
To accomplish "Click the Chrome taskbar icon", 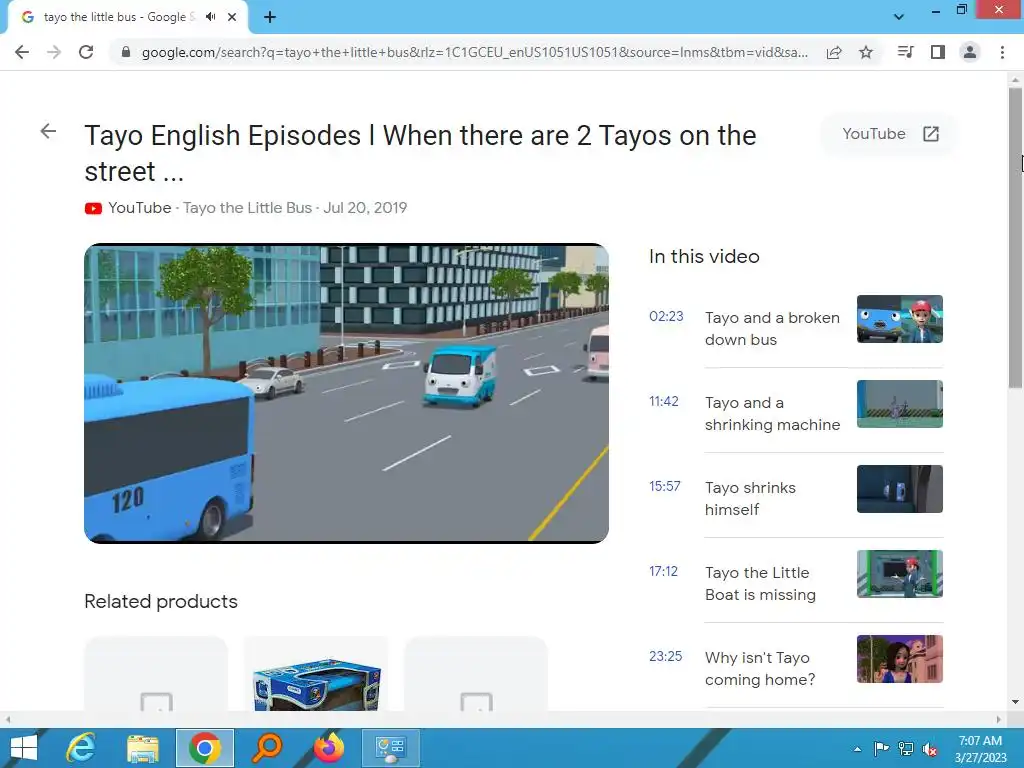I will tap(204, 748).
